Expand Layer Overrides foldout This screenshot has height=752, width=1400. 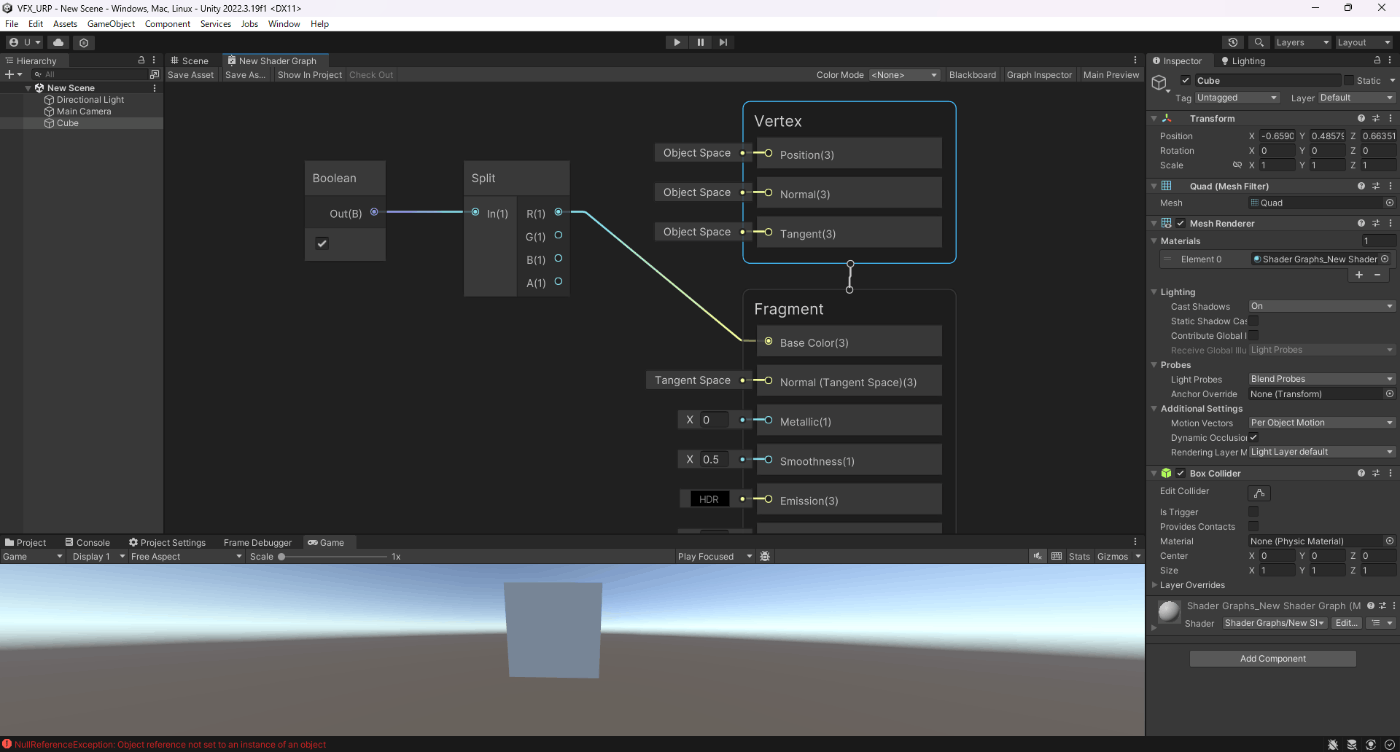[1155, 585]
